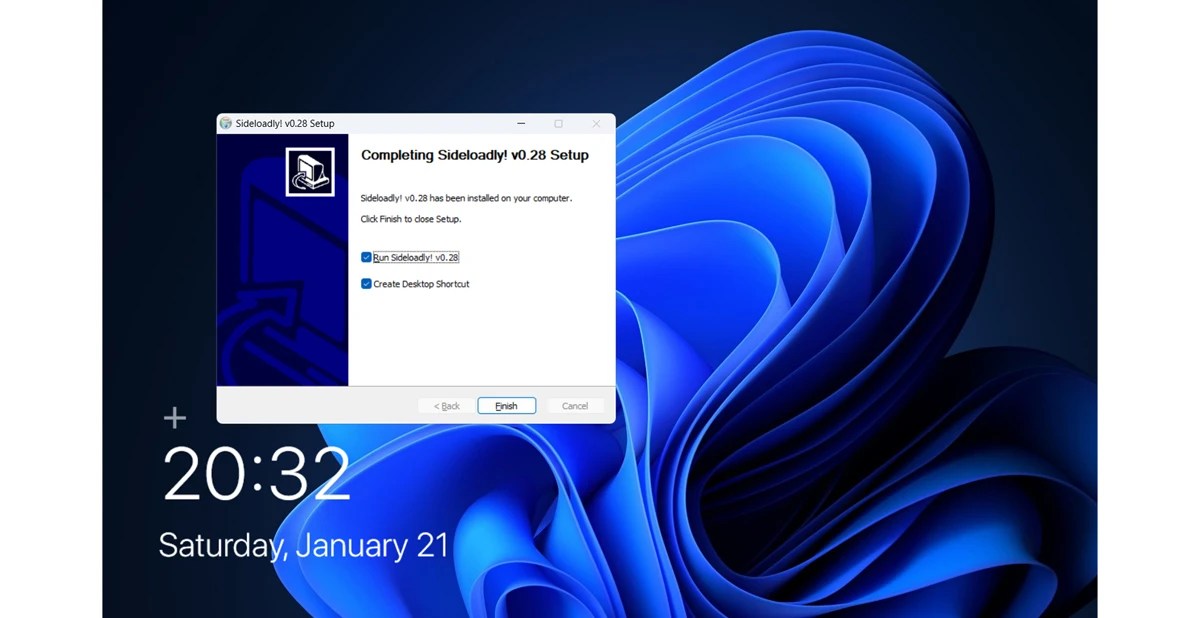This screenshot has width=1200, height=618.
Task: Minimize the Sideloadly Setup window
Action: 521,123
